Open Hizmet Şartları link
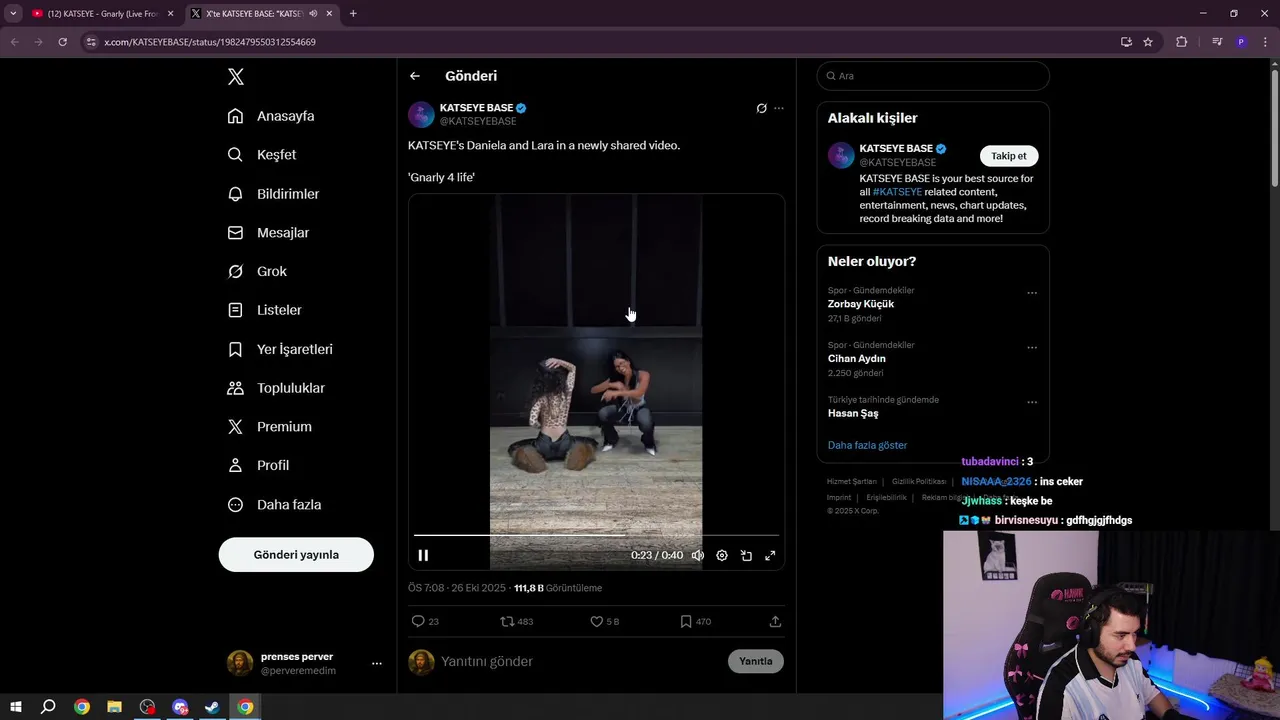The image size is (1280, 720). (852, 481)
